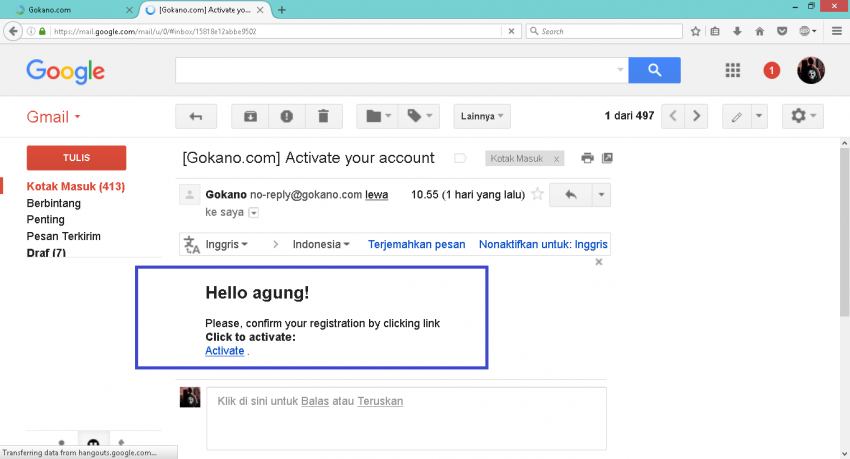Click the Google logo
Viewport: 850px width, 459px height.
(x=66, y=71)
